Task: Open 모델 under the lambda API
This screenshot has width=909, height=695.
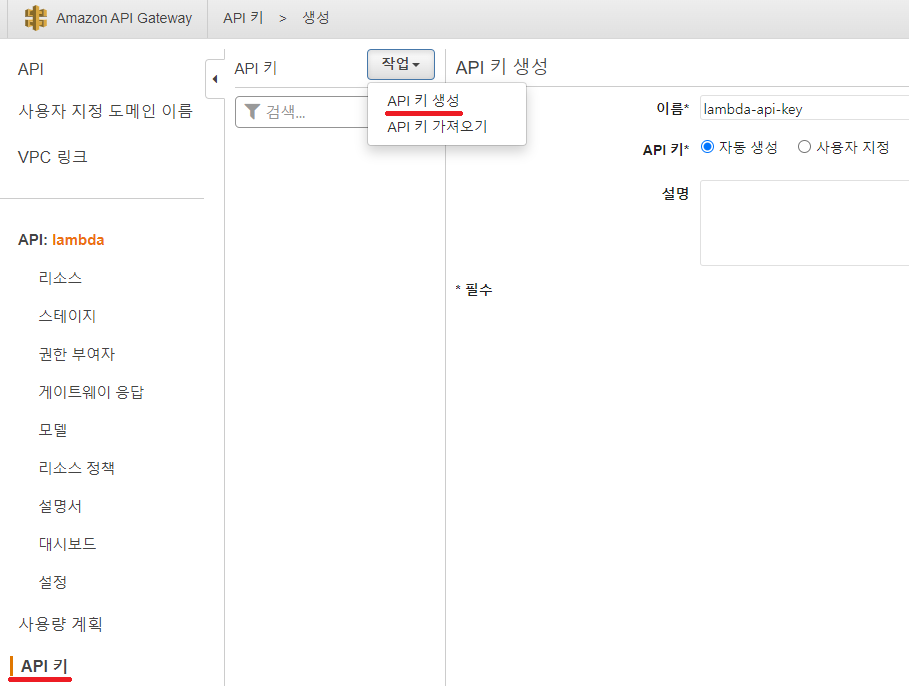Action: (x=53, y=430)
